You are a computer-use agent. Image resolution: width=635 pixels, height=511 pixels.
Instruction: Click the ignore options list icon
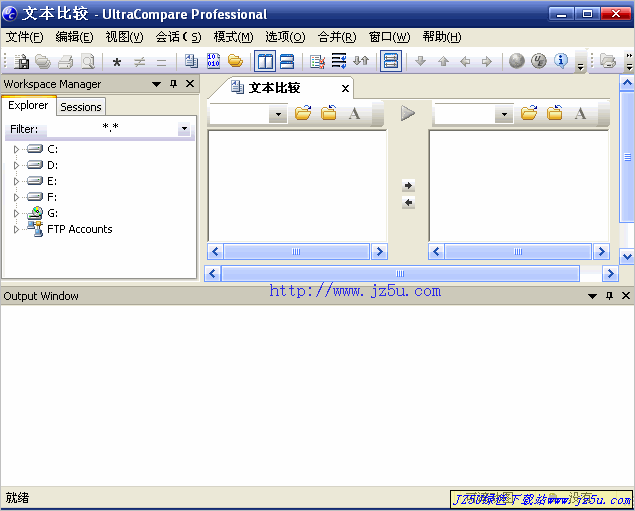point(317,62)
